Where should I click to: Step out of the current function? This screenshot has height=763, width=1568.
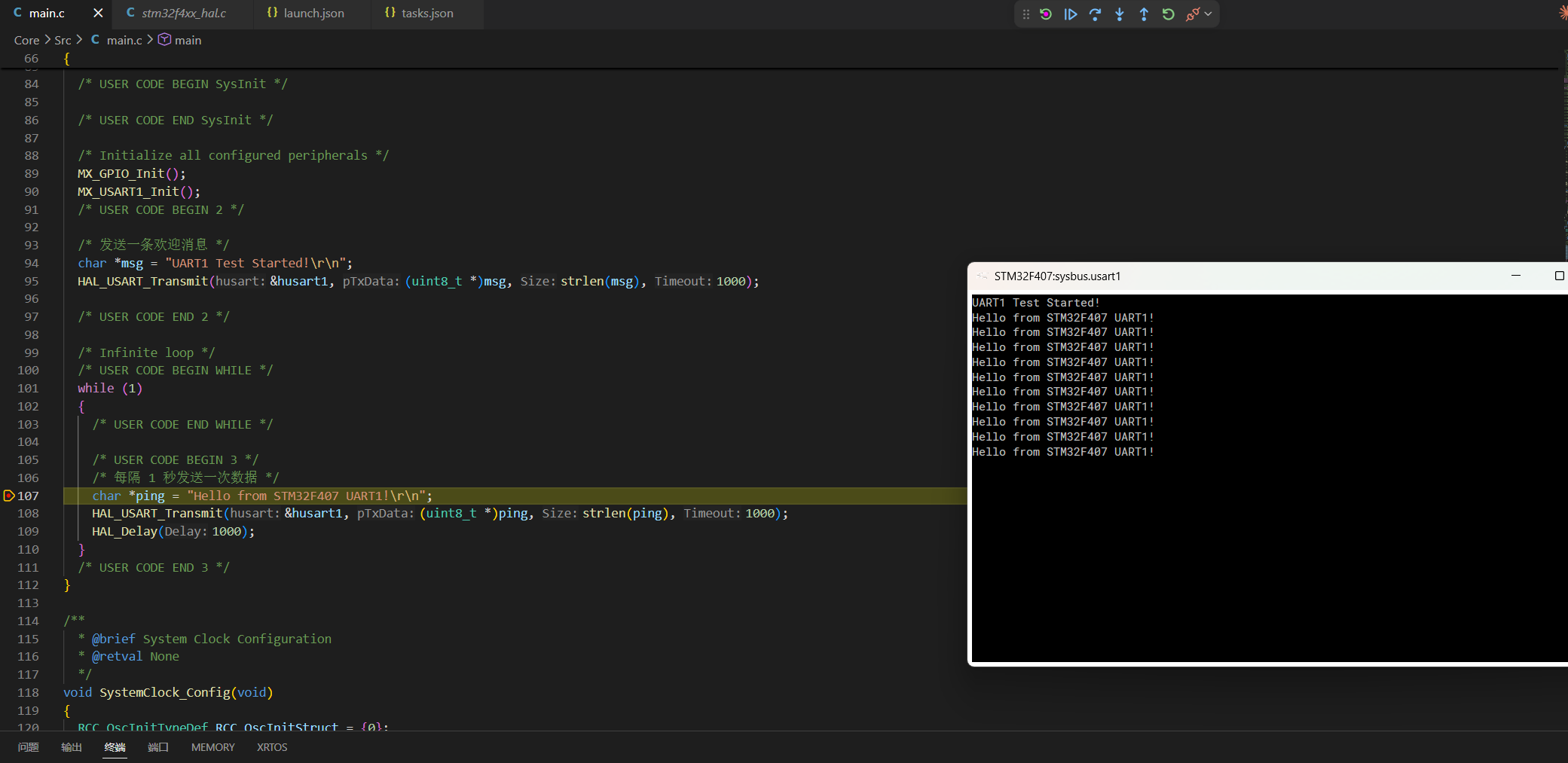1144,14
